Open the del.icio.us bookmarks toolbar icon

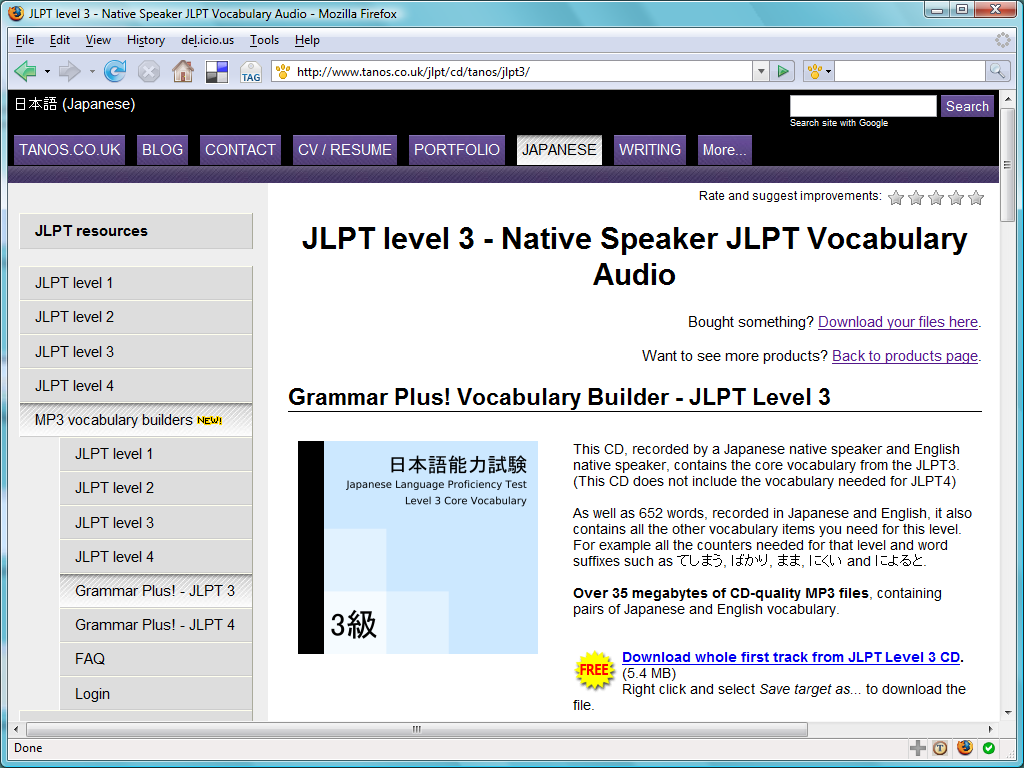[x=217, y=71]
